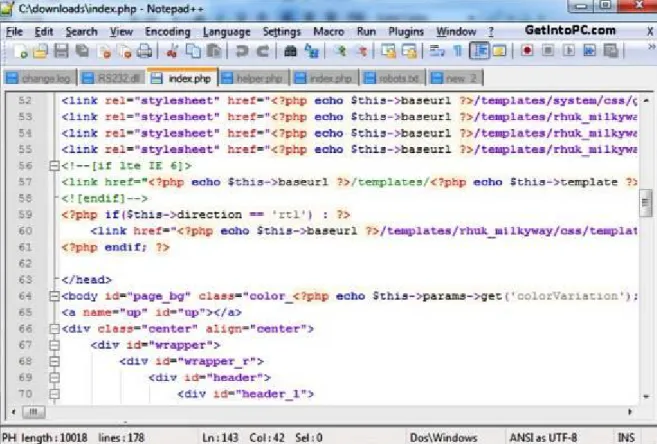Click the vertical scrollbar down arrow
The width and height of the screenshot is (657, 444).
[x=646, y=396]
